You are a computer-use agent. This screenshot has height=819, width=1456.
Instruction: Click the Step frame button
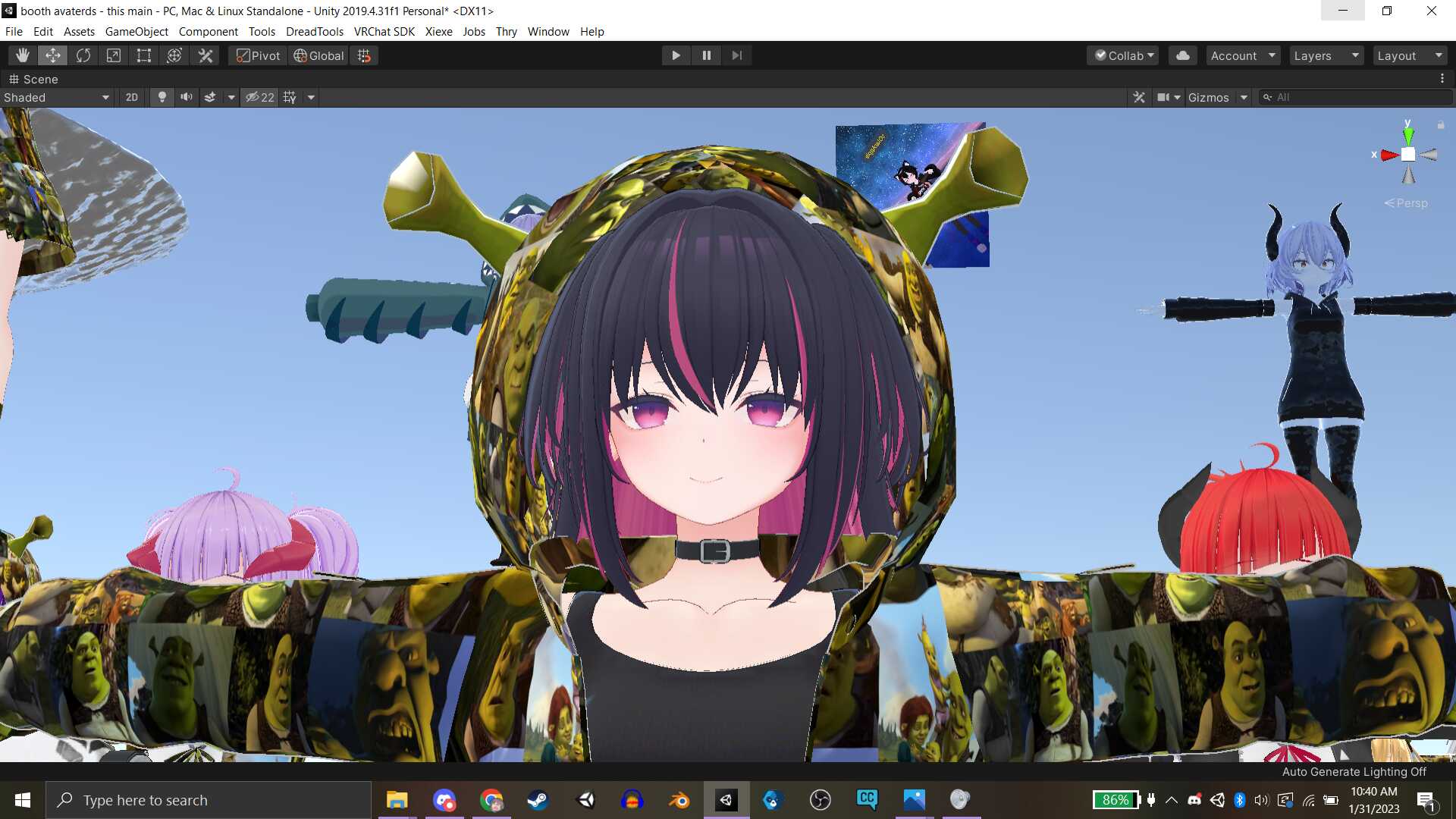pyautogui.click(x=736, y=55)
